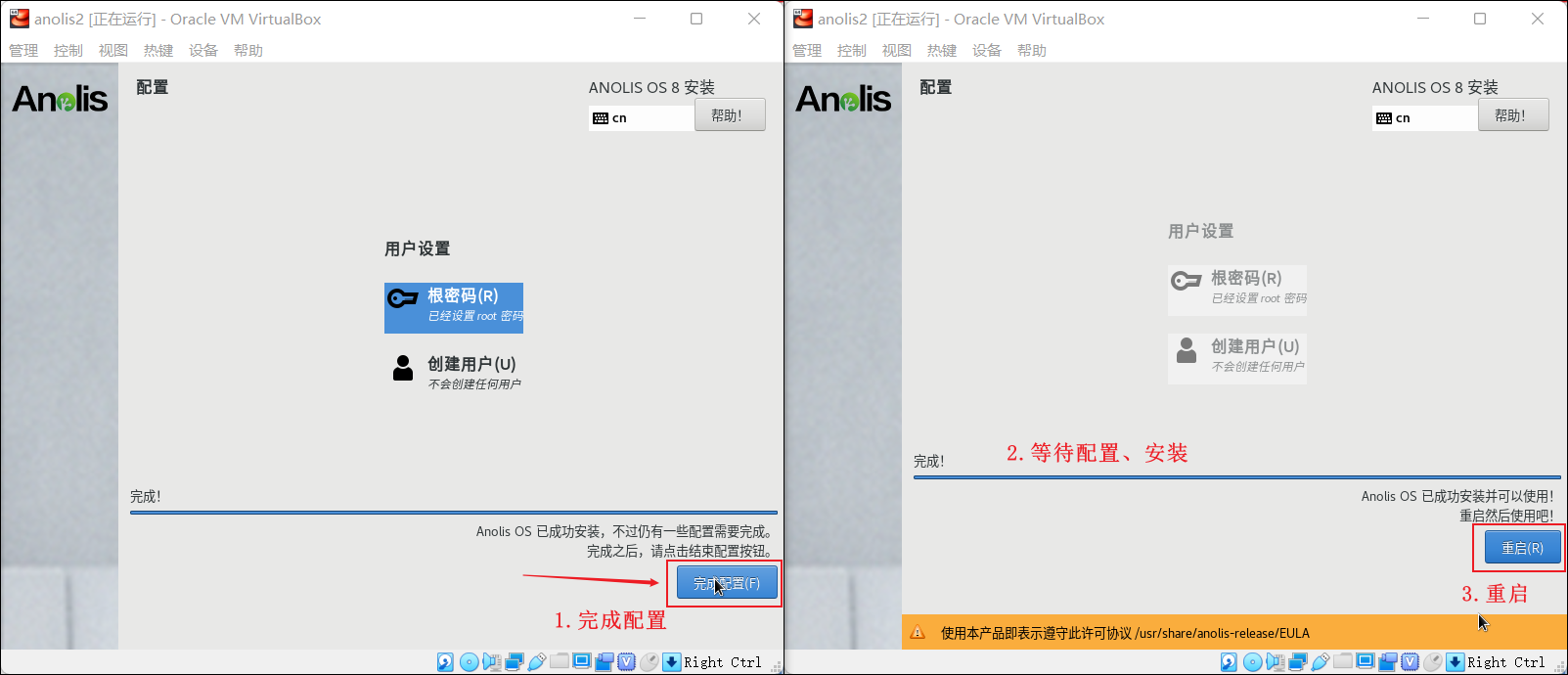
Task: Click 'Right Ctrl' host key text in 重启 window
Action: pyautogui.click(x=1506, y=662)
